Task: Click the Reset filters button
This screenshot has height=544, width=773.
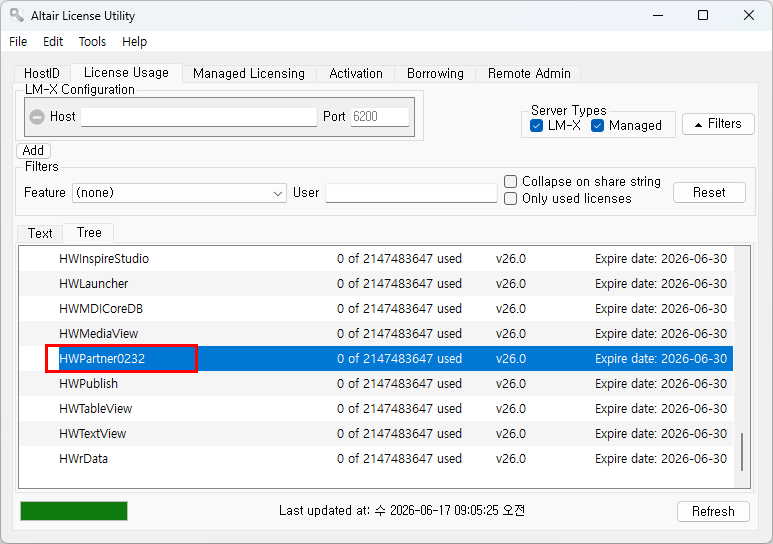Action: [709, 192]
